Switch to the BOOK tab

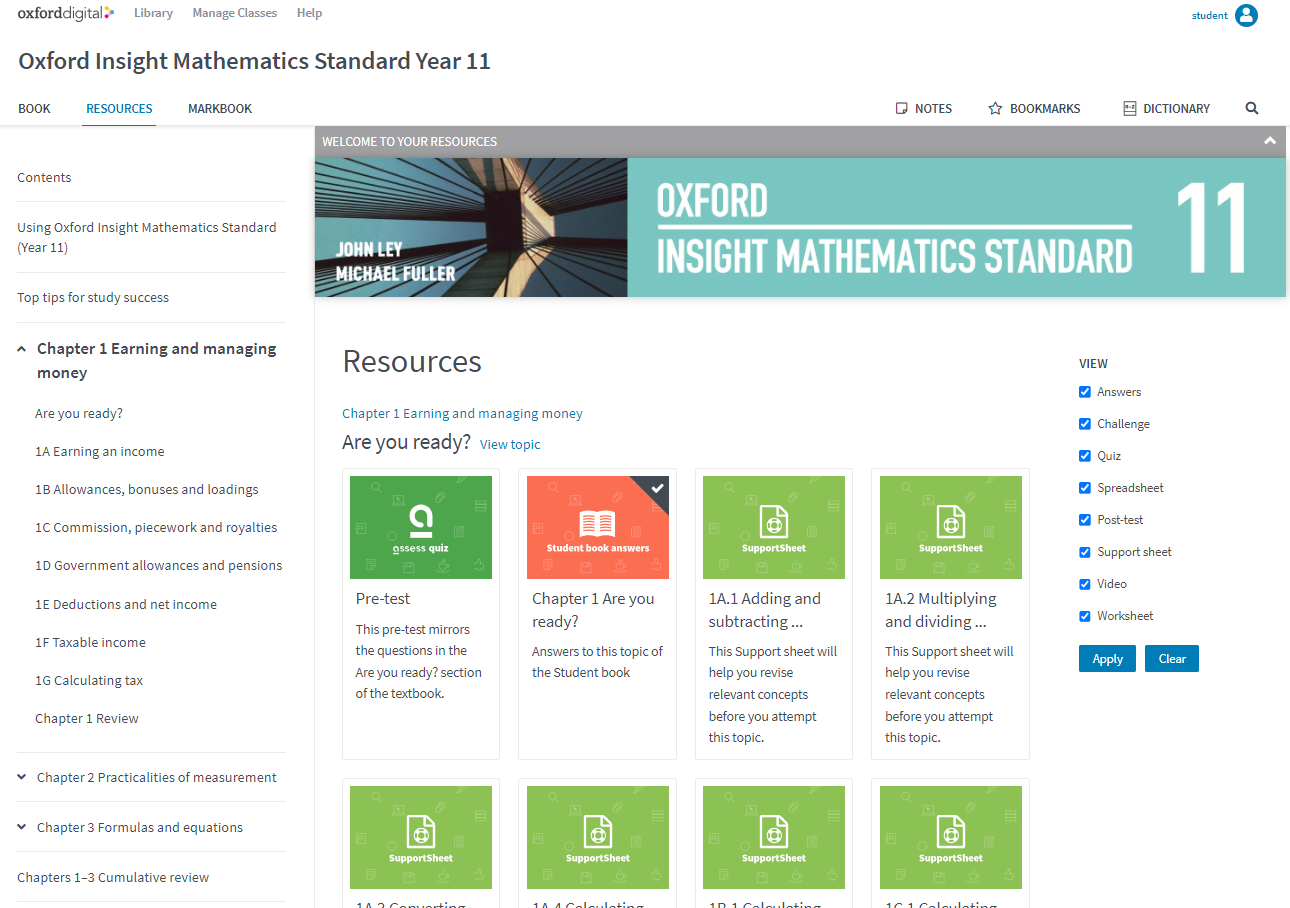pos(34,108)
